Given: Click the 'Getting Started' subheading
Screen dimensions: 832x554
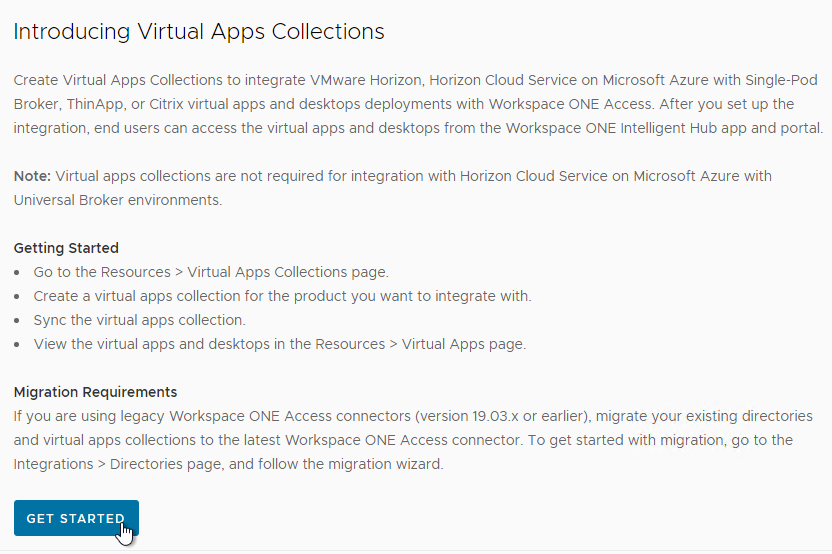Looking at the screenshot, I should tap(66, 248).
